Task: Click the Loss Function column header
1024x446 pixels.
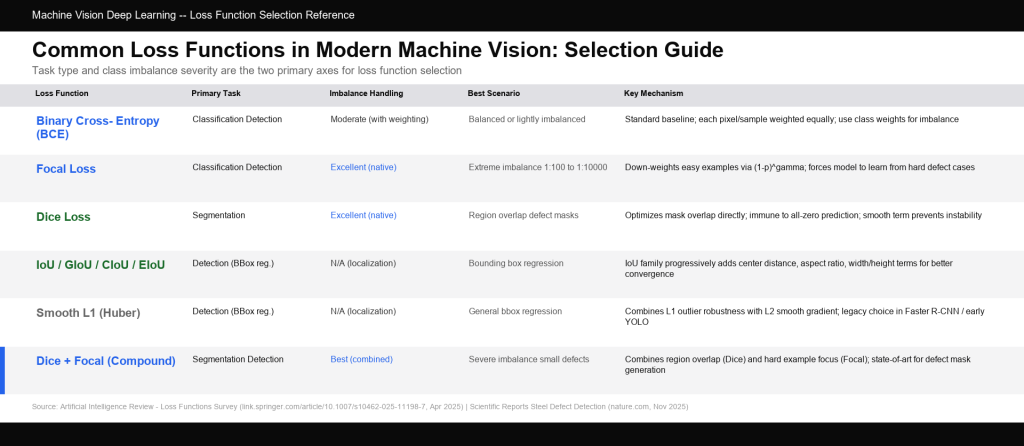Action: click(62, 93)
